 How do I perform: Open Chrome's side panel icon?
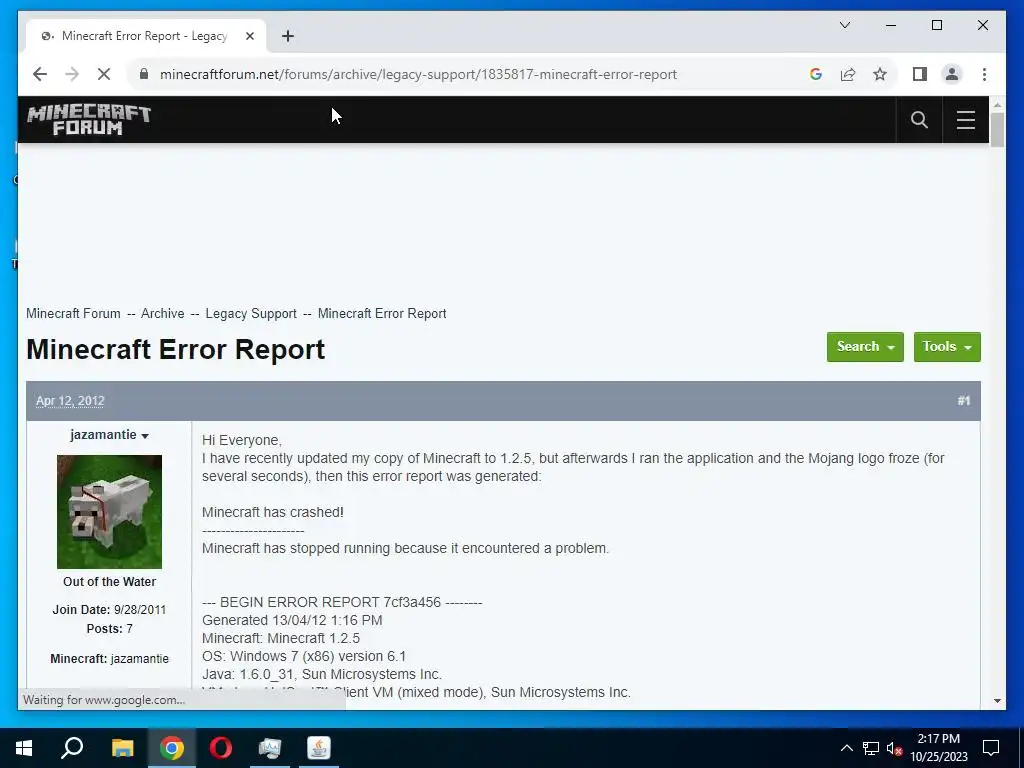[920, 74]
